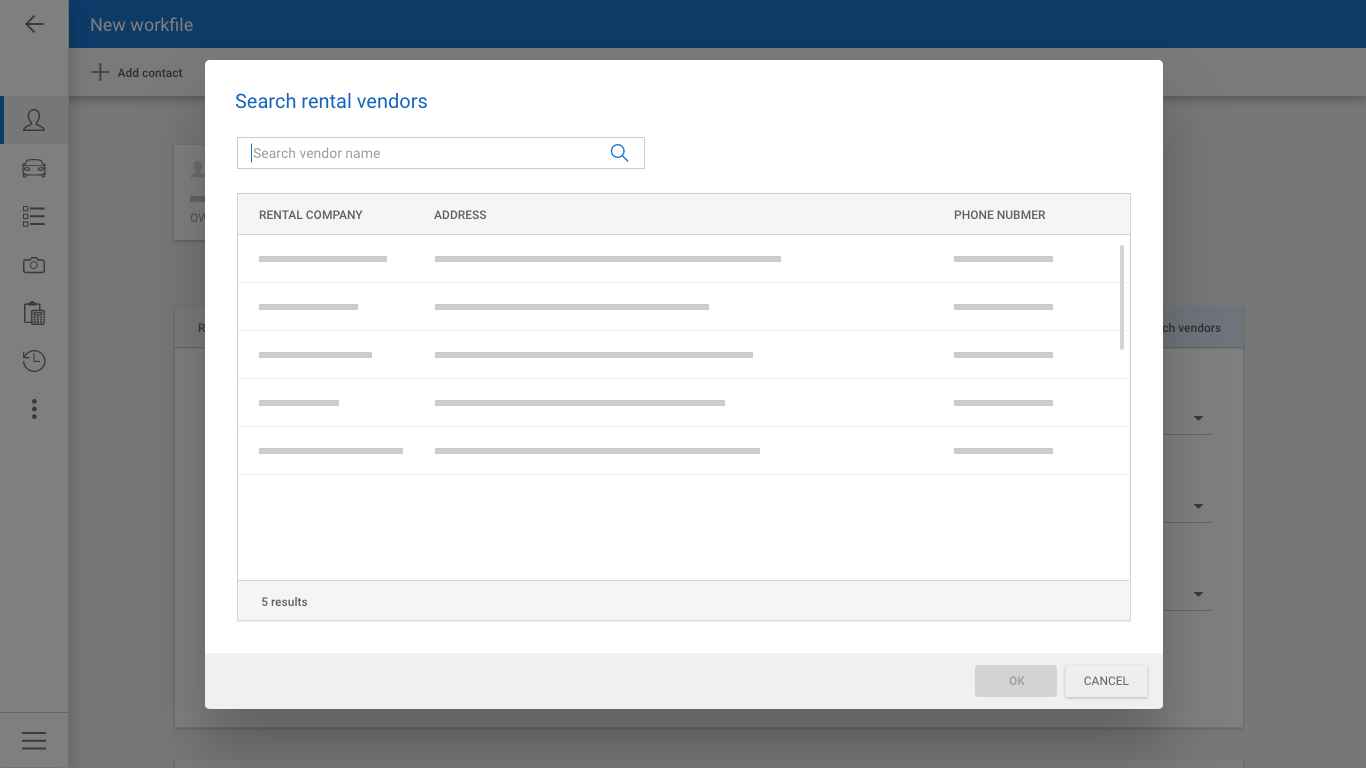Click the back arrow icon
Image resolution: width=1366 pixels, height=768 pixels.
point(34,24)
